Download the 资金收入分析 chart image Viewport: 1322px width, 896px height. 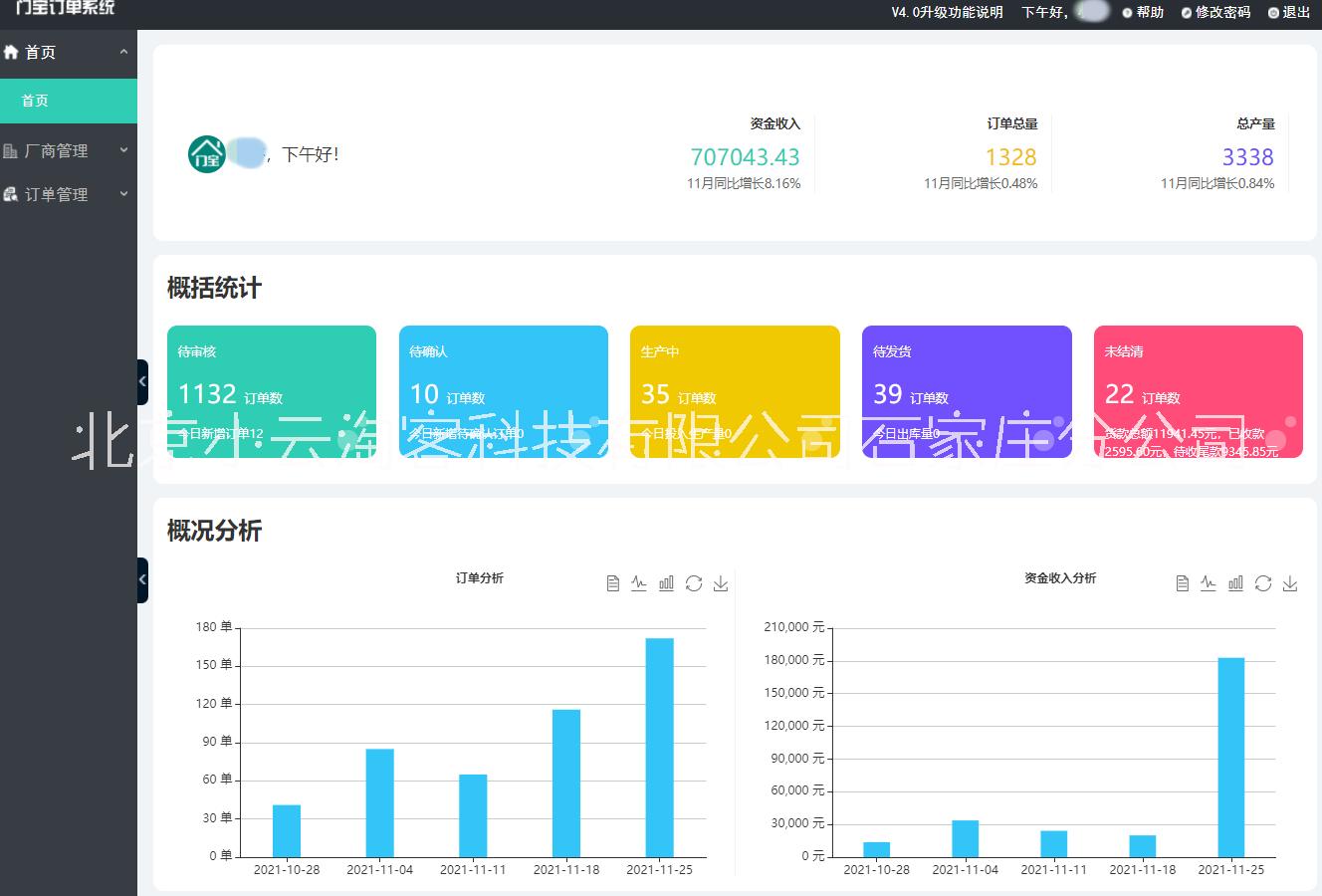(x=1290, y=583)
